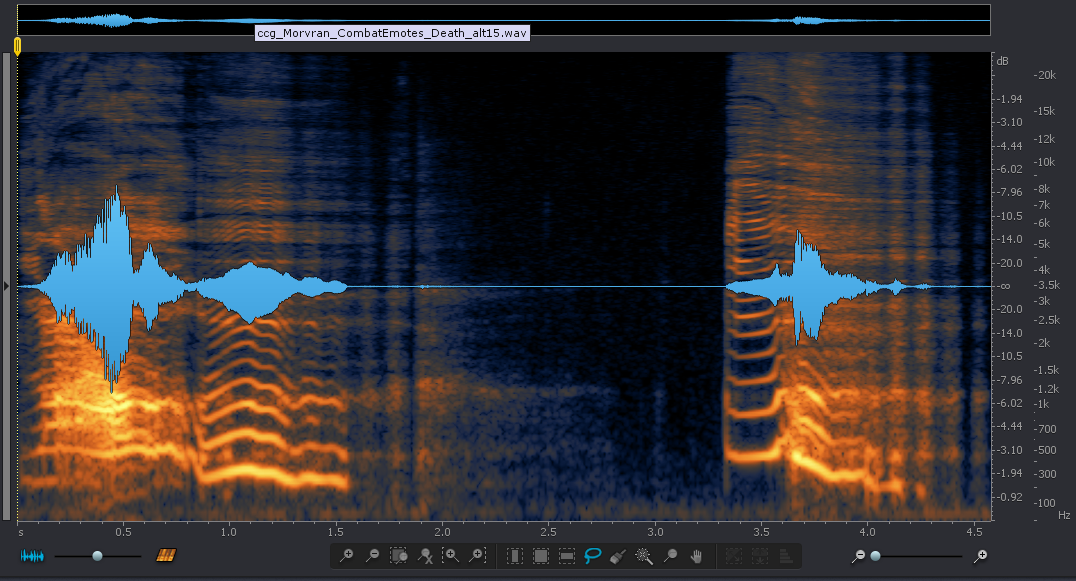Image resolution: width=1076 pixels, height=581 pixels.
Task: Click the middle greyed-out selection icon with down arrow
Action: coord(760,556)
